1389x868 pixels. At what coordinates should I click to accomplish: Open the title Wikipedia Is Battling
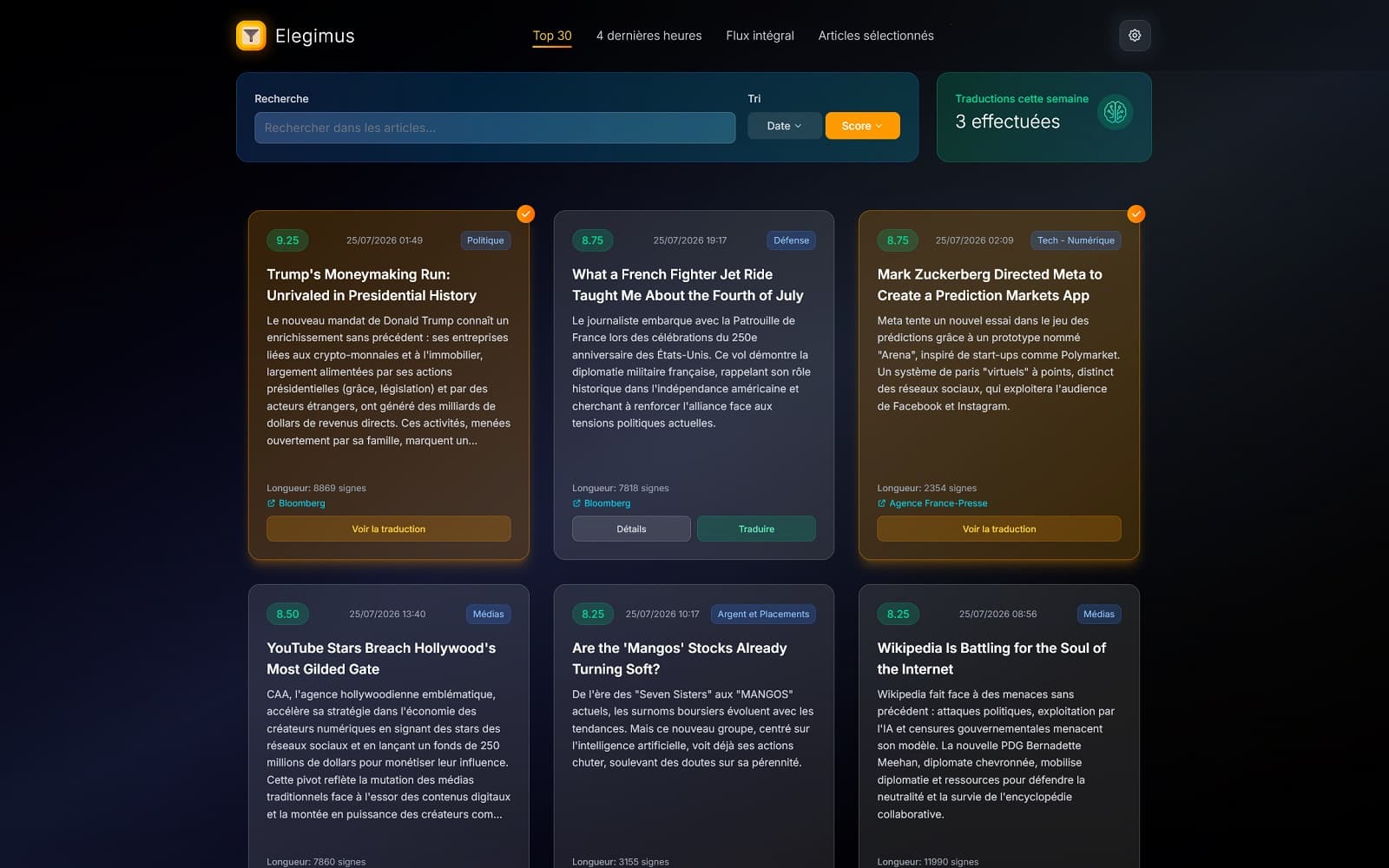click(x=991, y=658)
